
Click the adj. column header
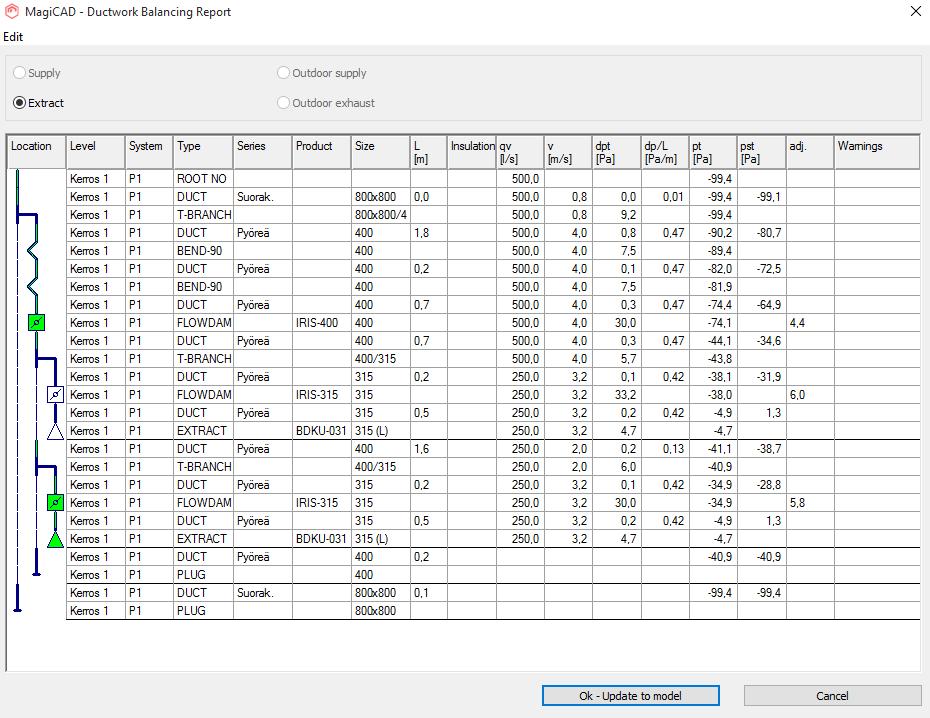point(810,152)
